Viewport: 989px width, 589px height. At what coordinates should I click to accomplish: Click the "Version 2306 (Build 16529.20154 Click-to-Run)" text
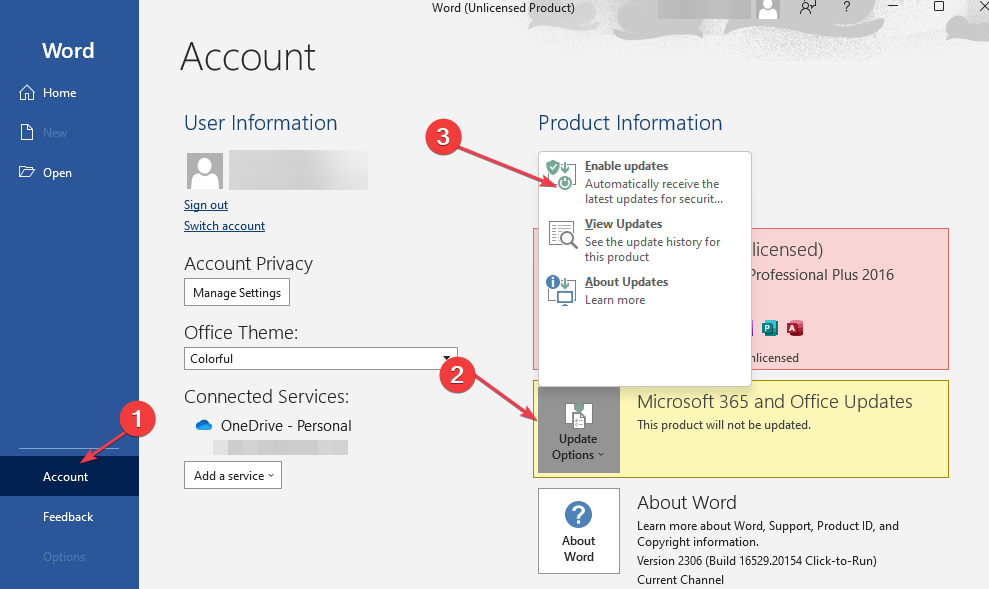point(757,561)
